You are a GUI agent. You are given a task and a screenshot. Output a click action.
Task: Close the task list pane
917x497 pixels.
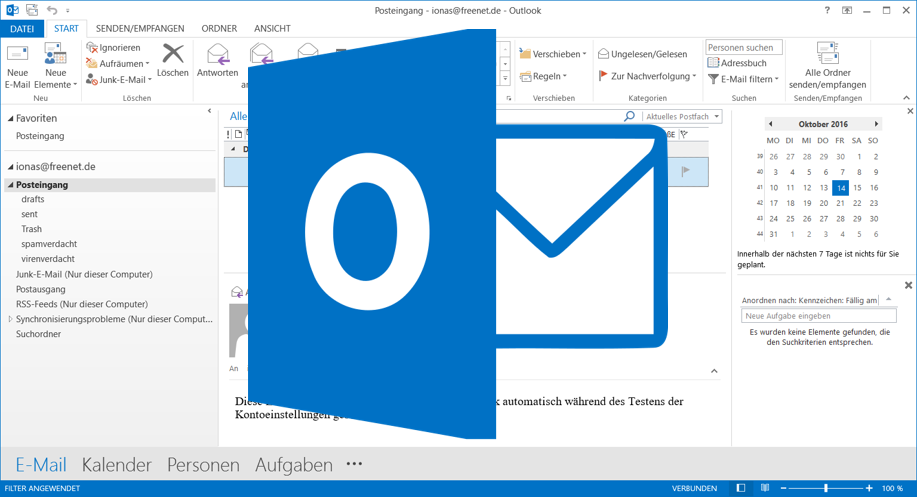pyautogui.click(x=908, y=285)
